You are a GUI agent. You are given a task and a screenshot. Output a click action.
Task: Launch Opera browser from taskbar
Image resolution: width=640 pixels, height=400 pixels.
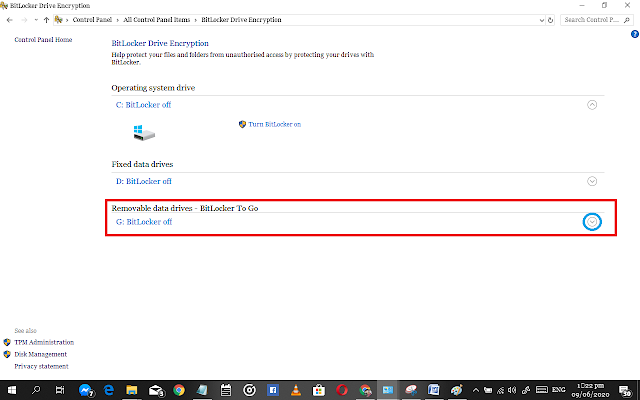(342, 391)
